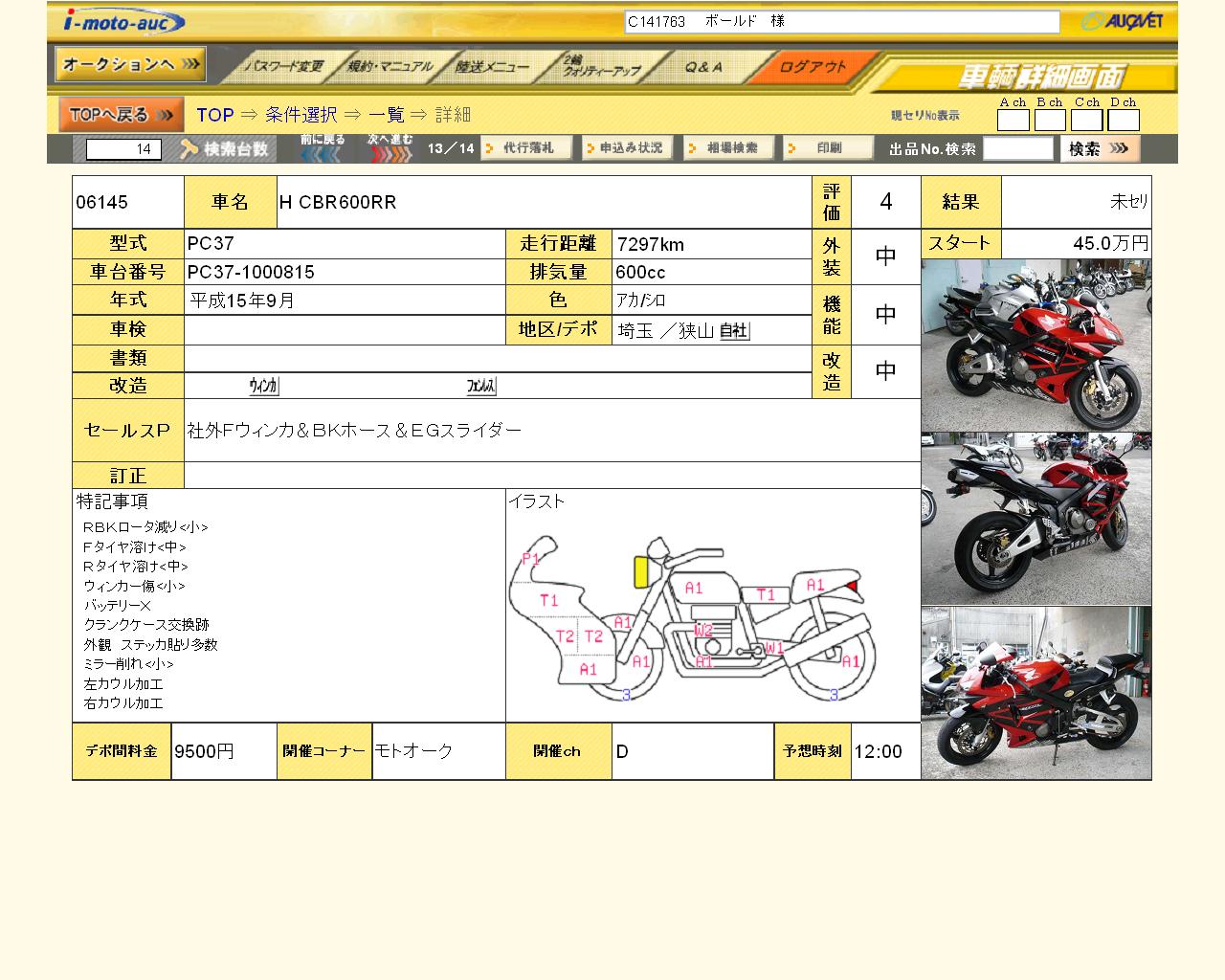Click the 現セリNo表示 label
Screen dimensions: 1225x980
click(925, 116)
